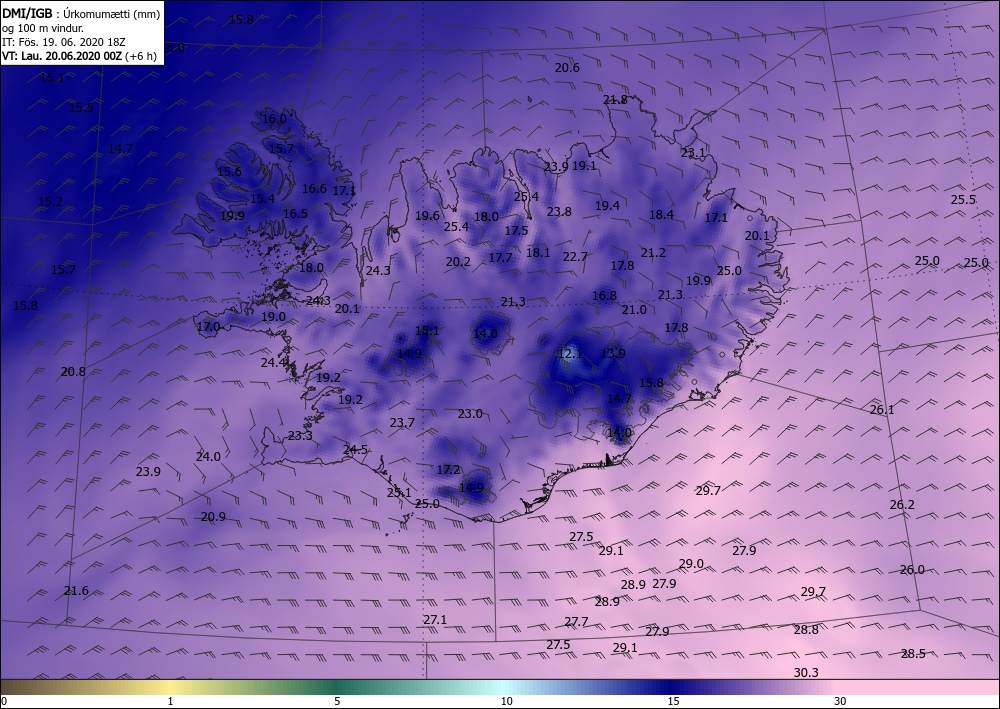
Task: Click the 21.2 value label
Action: tap(653, 253)
